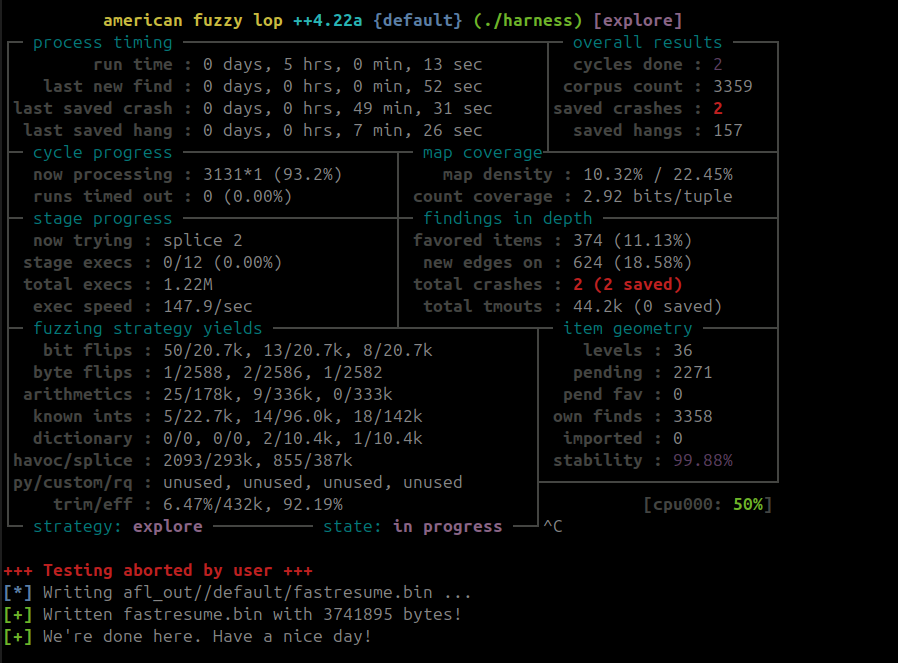The height and width of the screenshot is (663, 898).
Task: Click the 'pend fav' value 0
Action: (x=678, y=394)
